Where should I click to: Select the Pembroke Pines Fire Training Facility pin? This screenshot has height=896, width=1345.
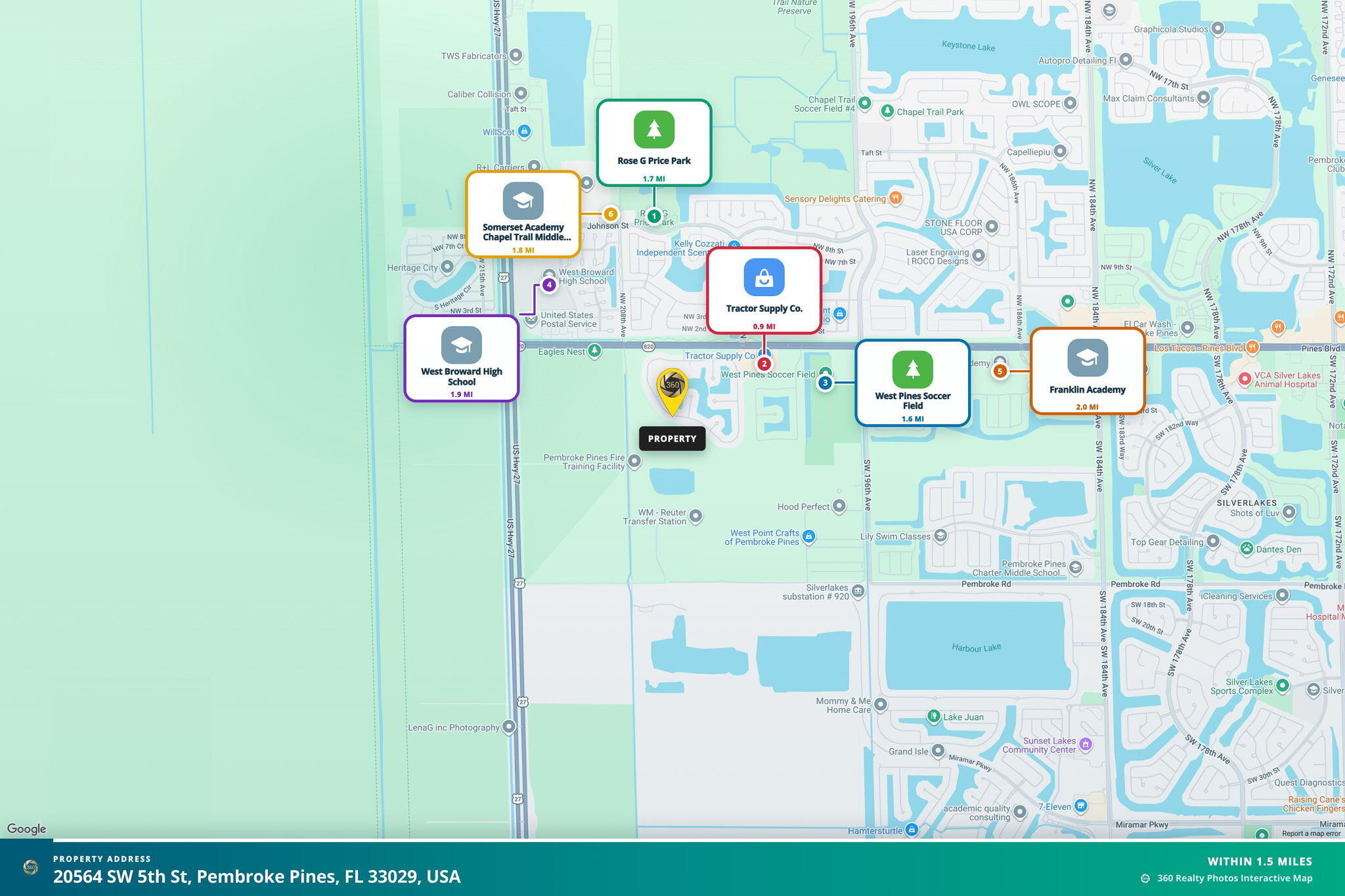(x=634, y=461)
